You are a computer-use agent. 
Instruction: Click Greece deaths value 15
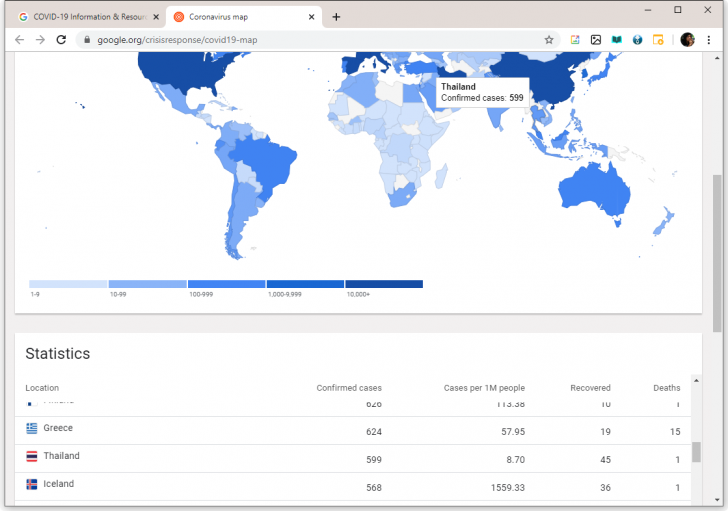coord(675,432)
